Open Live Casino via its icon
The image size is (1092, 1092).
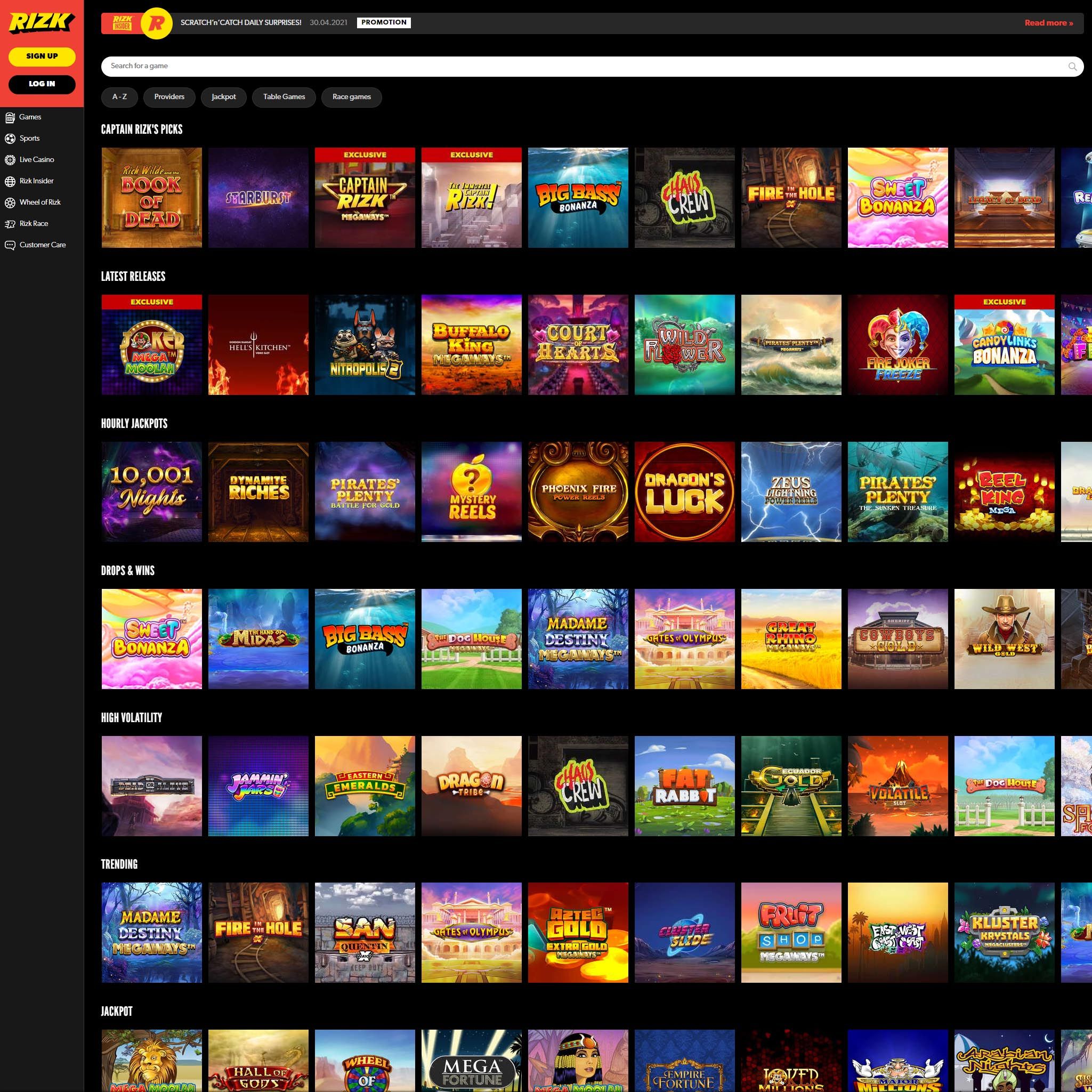coord(10,160)
